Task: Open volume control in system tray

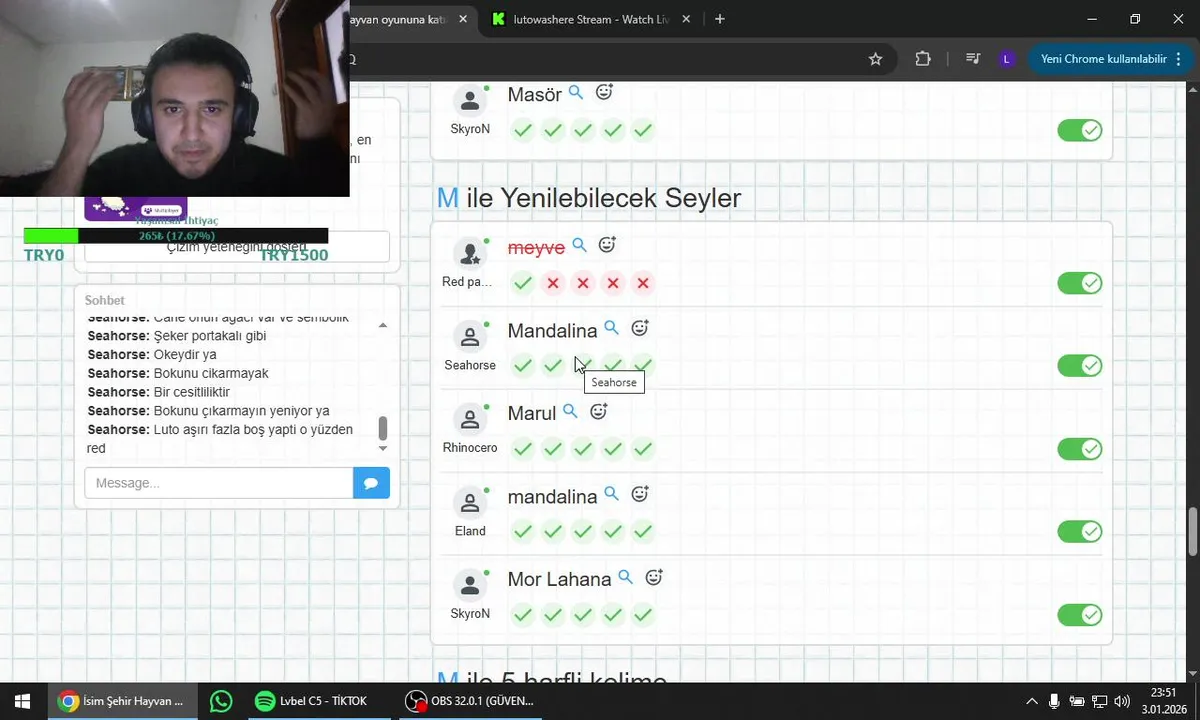Action: [x=1121, y=701]
